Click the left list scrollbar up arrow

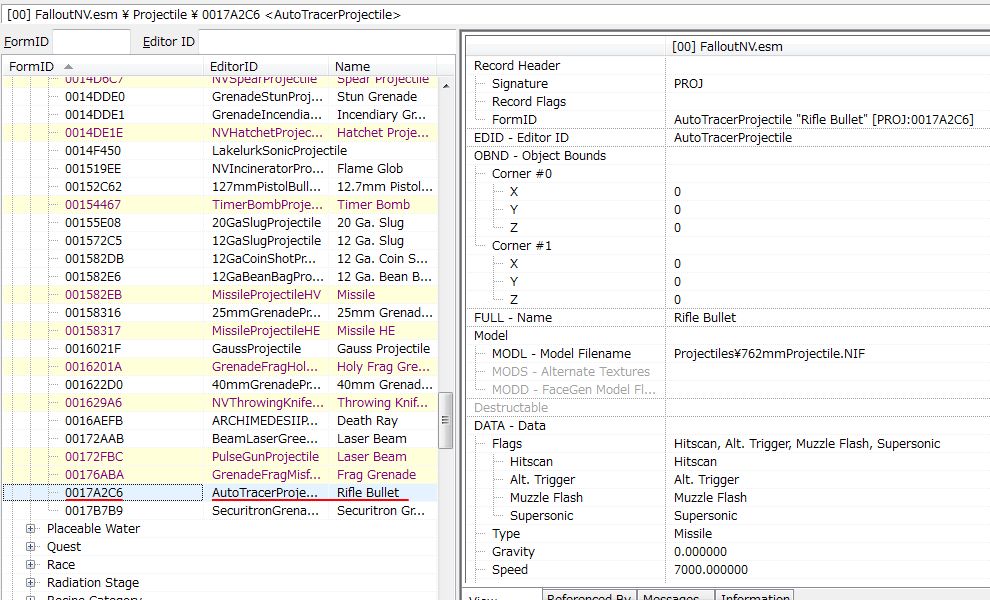[x=446, y=85]
